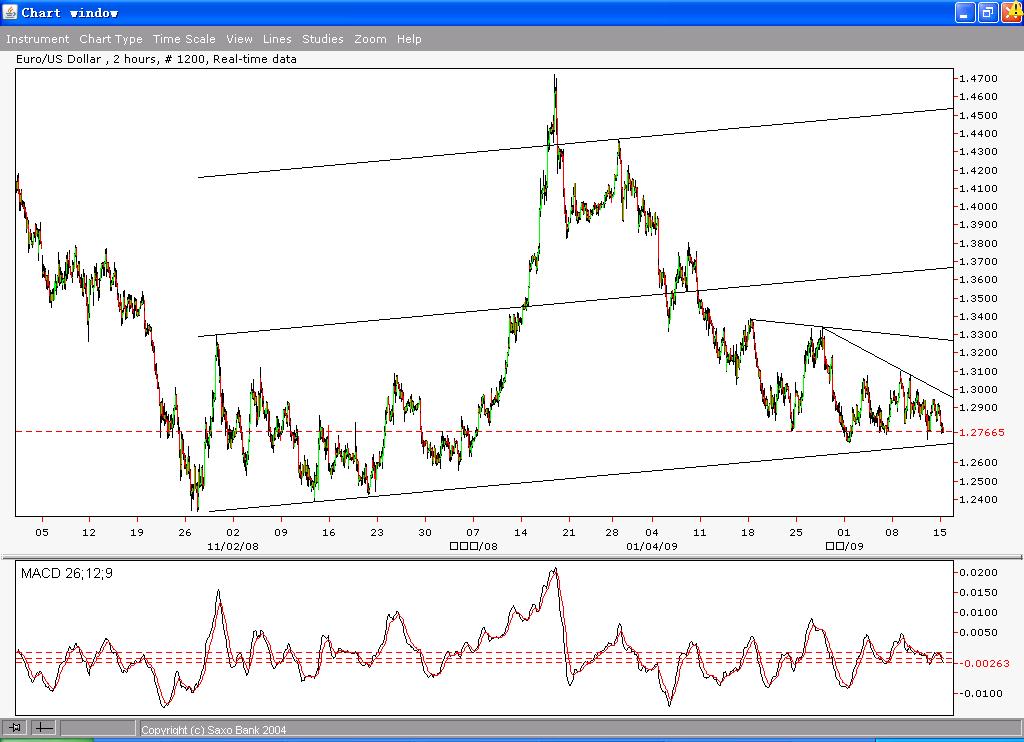Viewport: 1024px width, 742px height.
Task: Open the Lines menu
Action: point(277,39)
